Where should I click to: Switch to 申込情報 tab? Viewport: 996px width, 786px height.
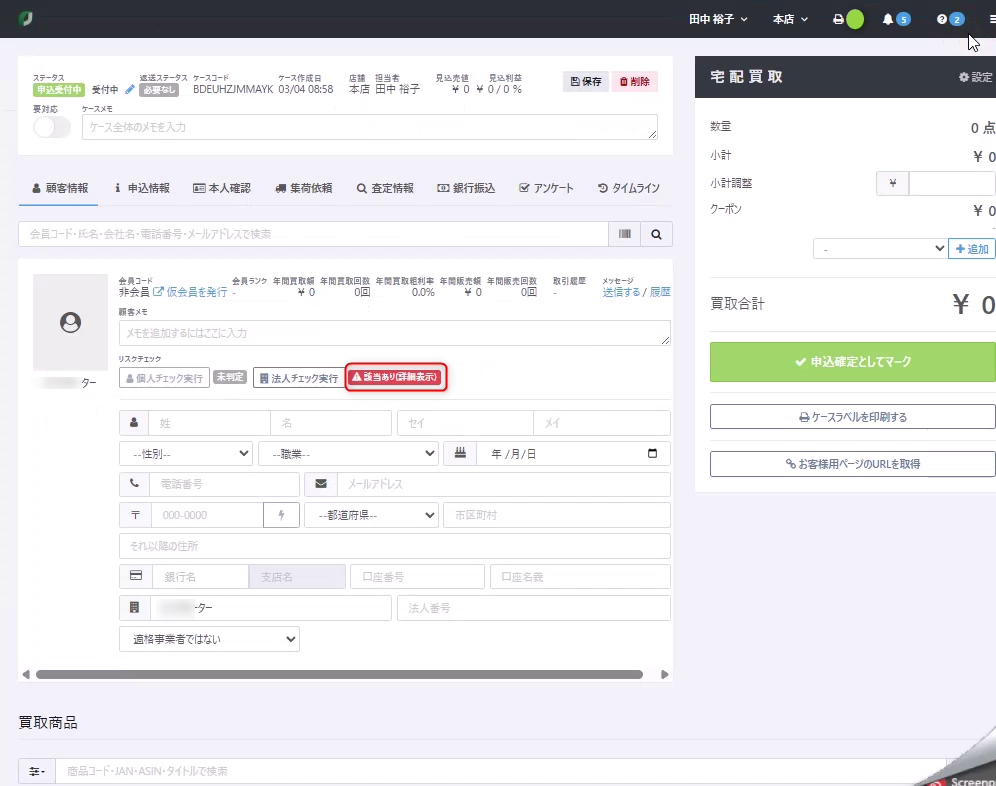click(x=142, y=188)
